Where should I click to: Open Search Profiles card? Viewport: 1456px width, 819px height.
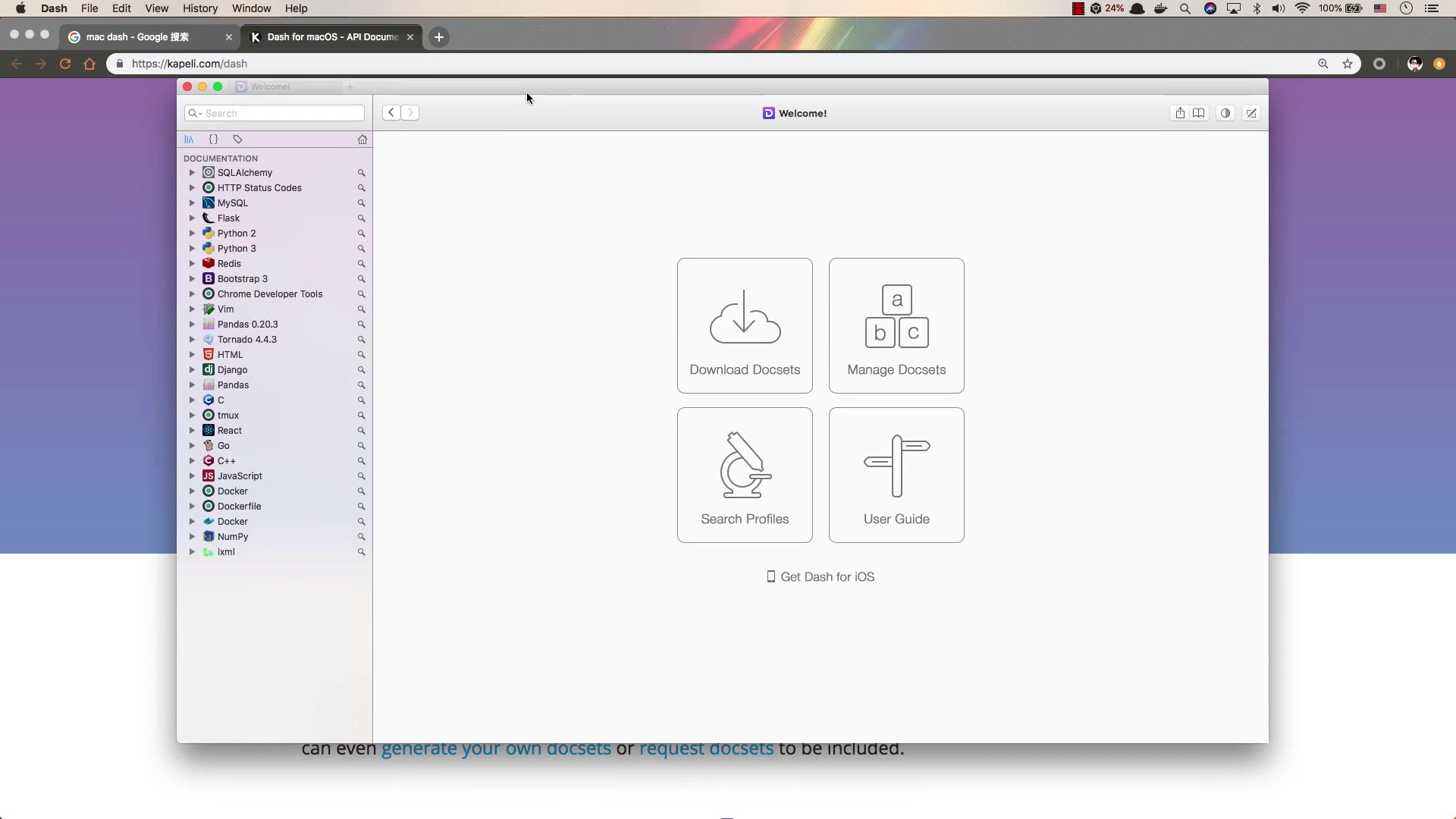pyautogui.click(x=745, y=475)
